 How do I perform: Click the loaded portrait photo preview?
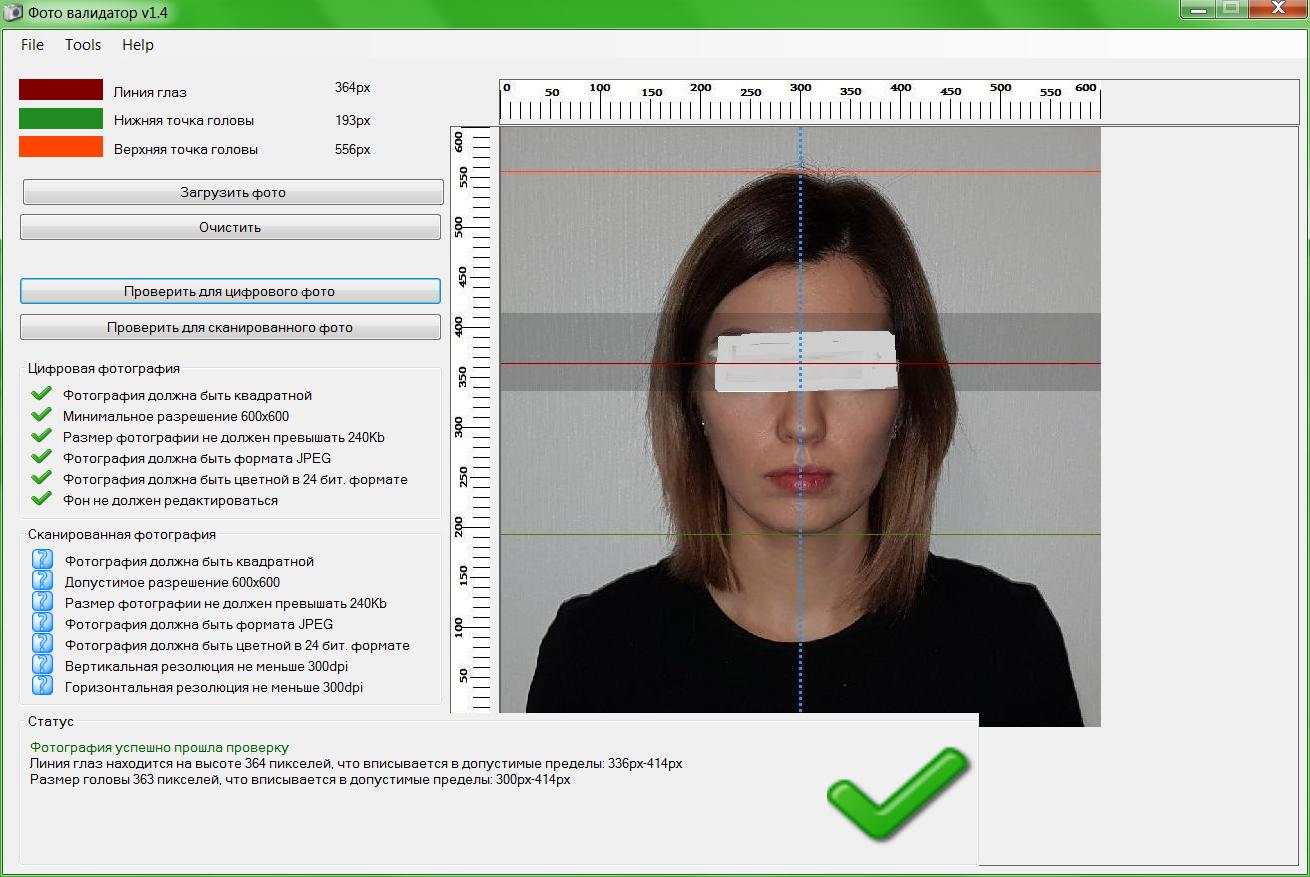click(800, 426)
